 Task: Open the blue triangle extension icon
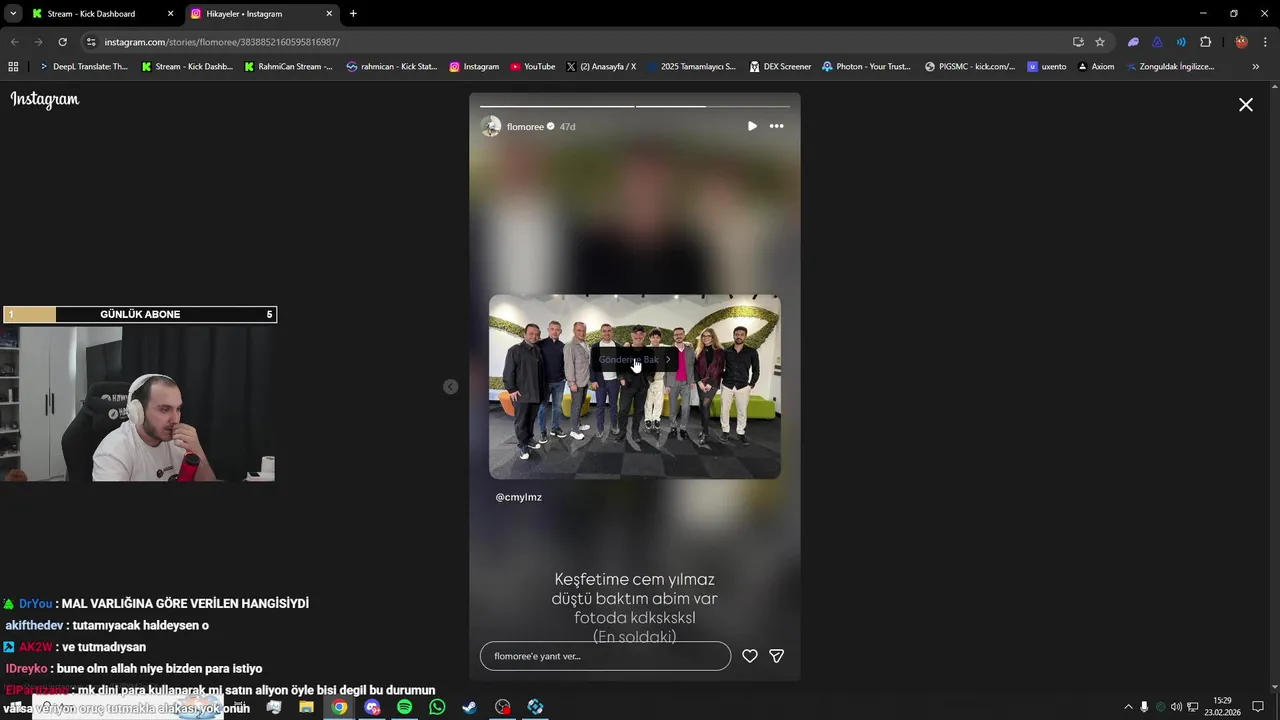[x=1157, y=42]
